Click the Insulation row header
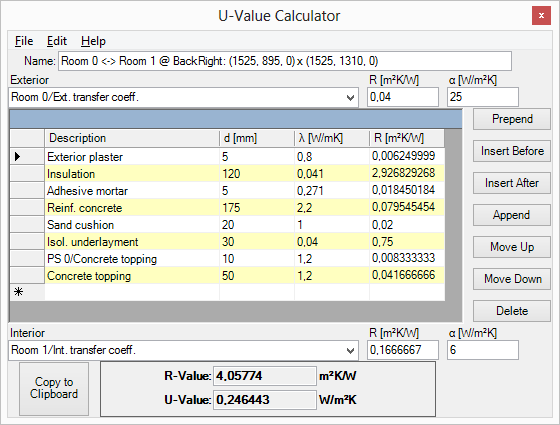560x425 pixels. (27, 174)
